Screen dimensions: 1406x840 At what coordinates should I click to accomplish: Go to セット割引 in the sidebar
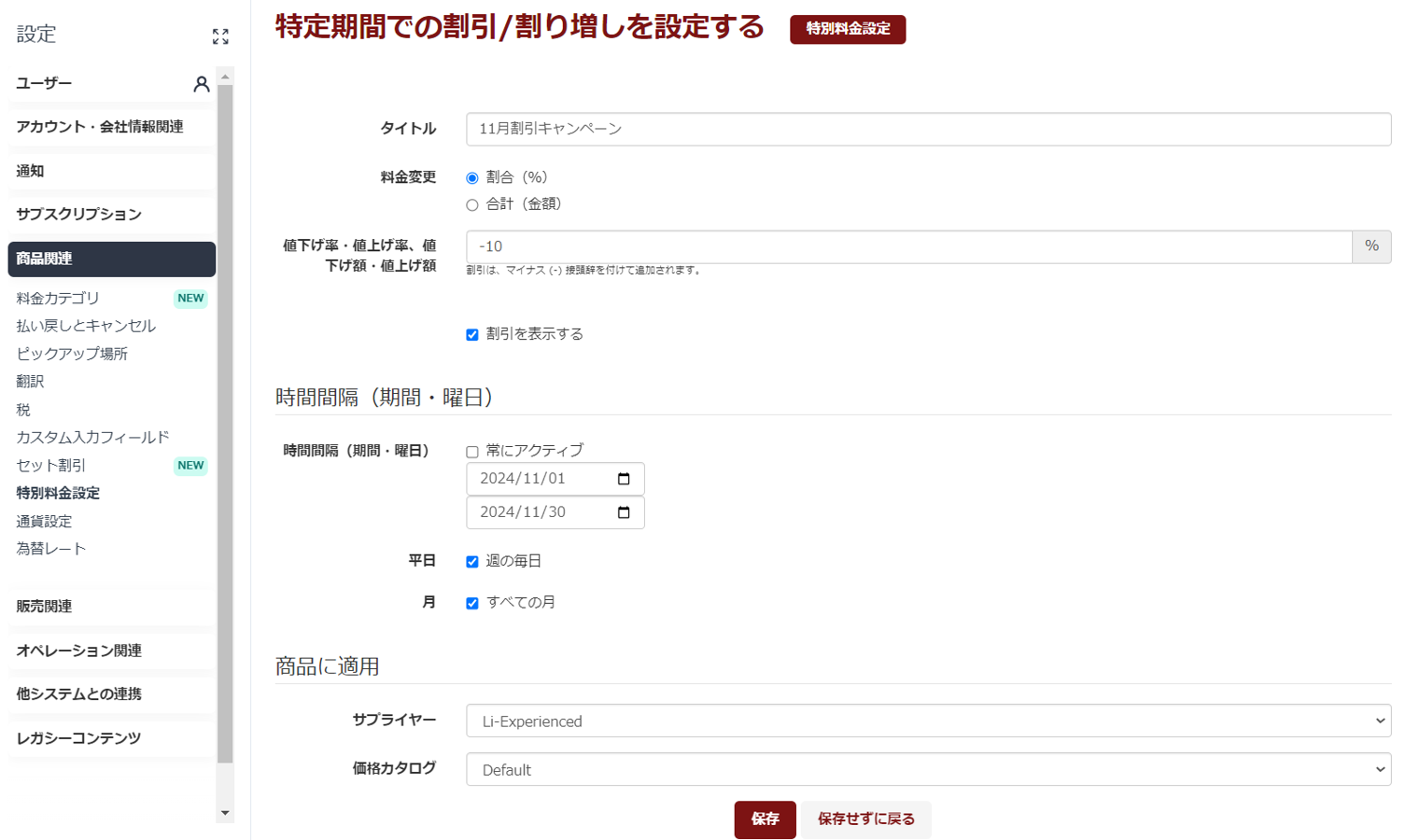(51, 466)
